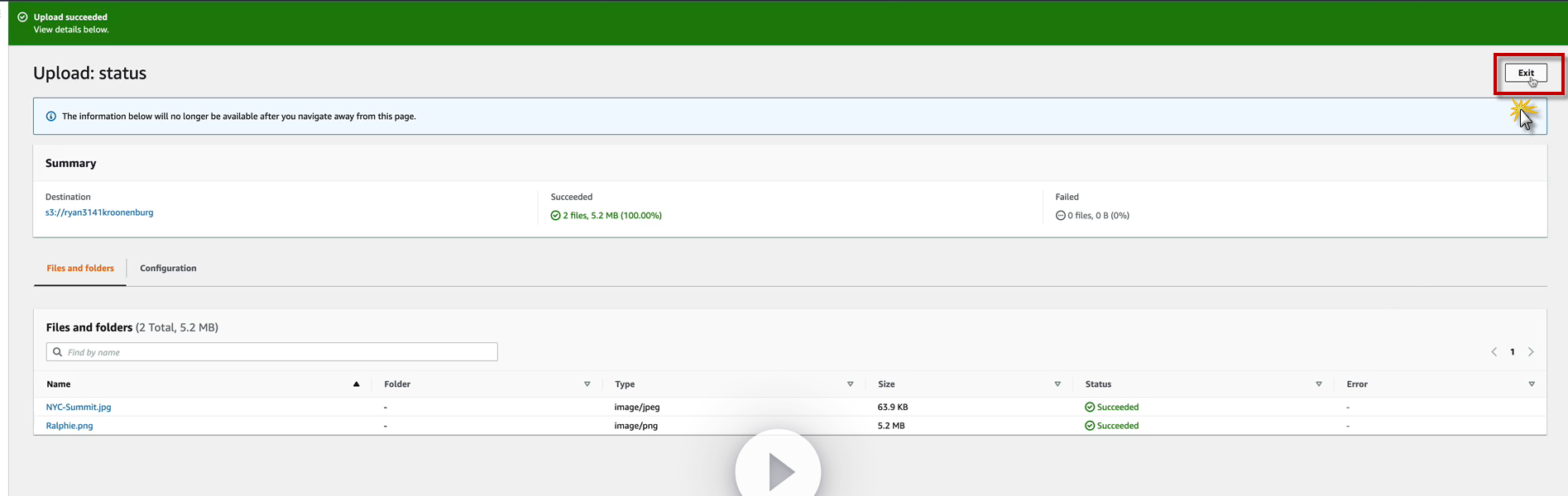Image resolution: width=1568 pixels, height=496 pixels.
Task: Sort by the Type column arrow
Action: coord(850,384)
